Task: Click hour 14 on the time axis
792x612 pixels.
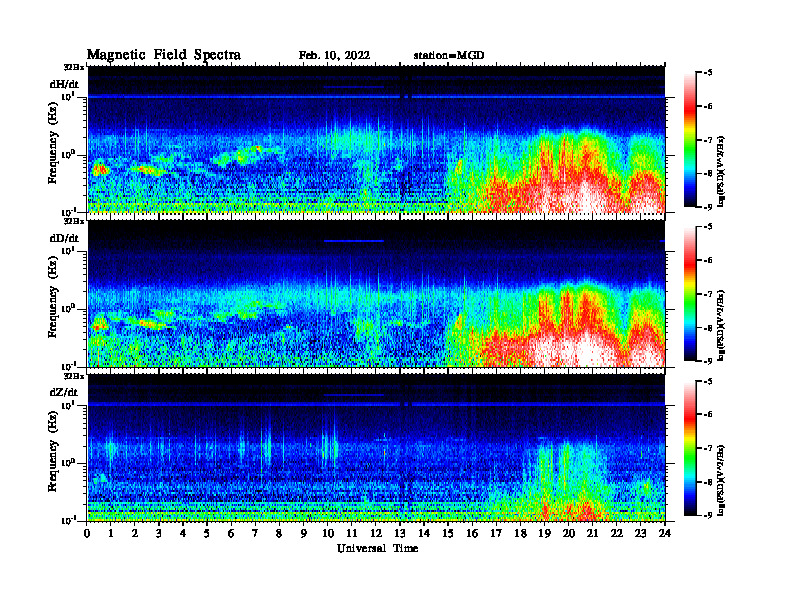Action: pyautogui.click(x=424, y=533)
